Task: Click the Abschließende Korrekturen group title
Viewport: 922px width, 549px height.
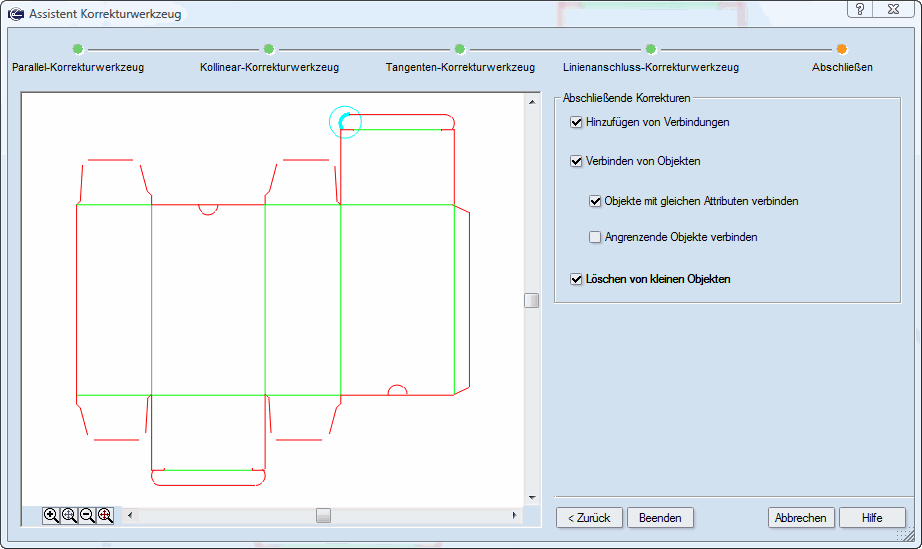Action: [626, 98]
